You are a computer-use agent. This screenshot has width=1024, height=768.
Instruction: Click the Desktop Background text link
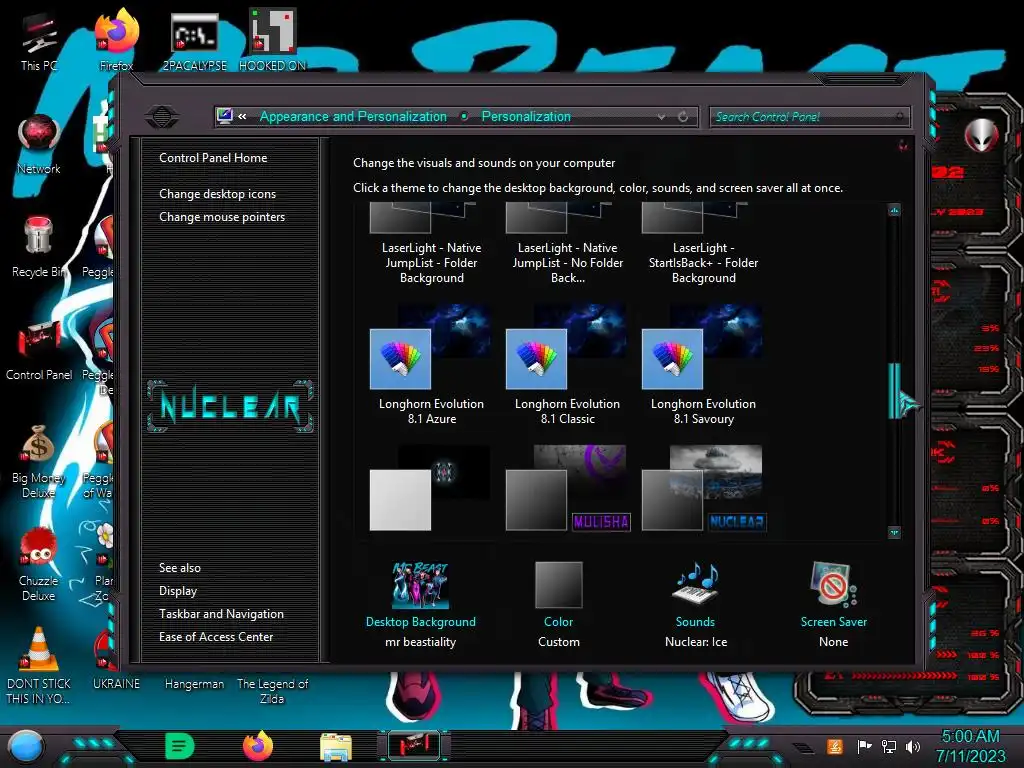(421, 622)
